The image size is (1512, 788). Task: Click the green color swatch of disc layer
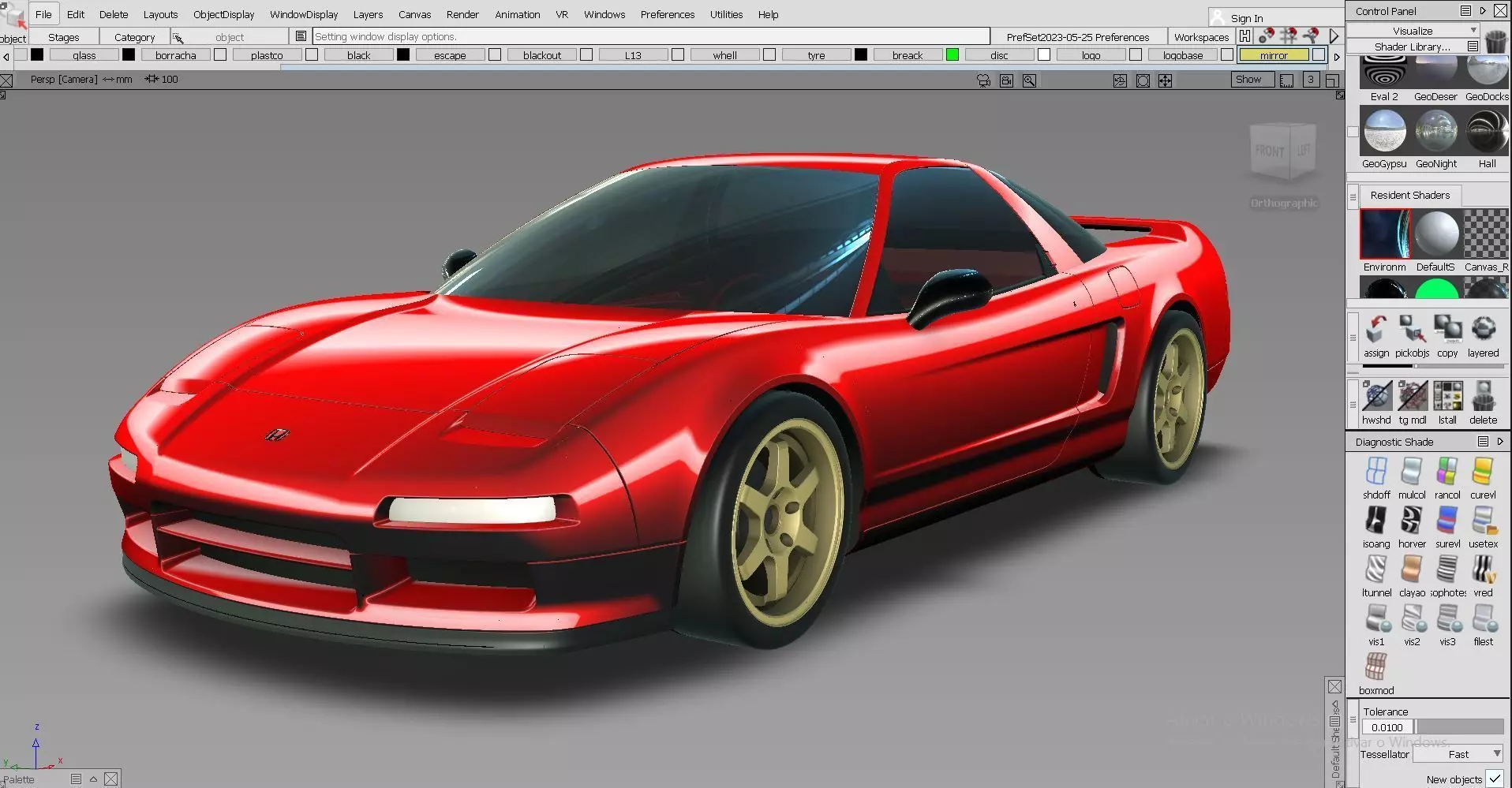[952, 55]
